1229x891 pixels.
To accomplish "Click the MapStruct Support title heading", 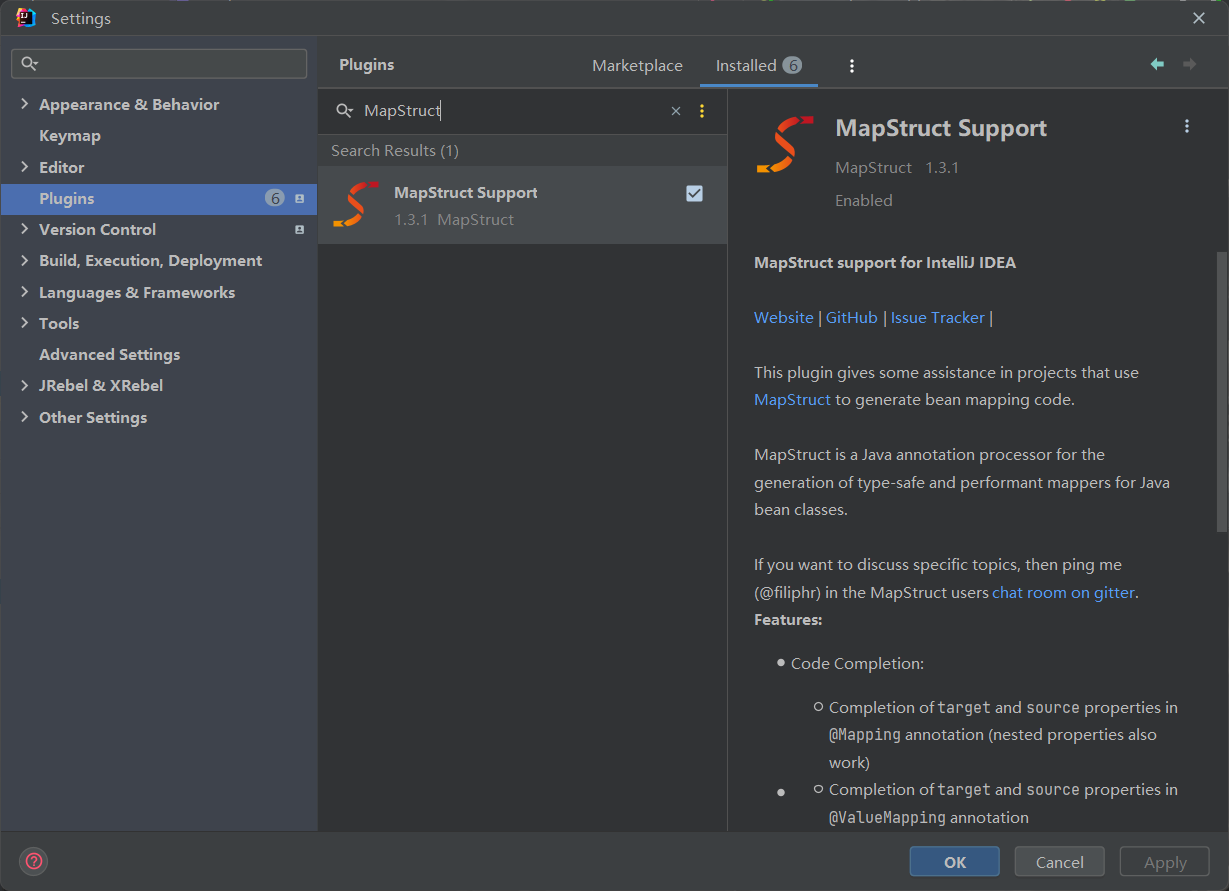I will (941, 128).
